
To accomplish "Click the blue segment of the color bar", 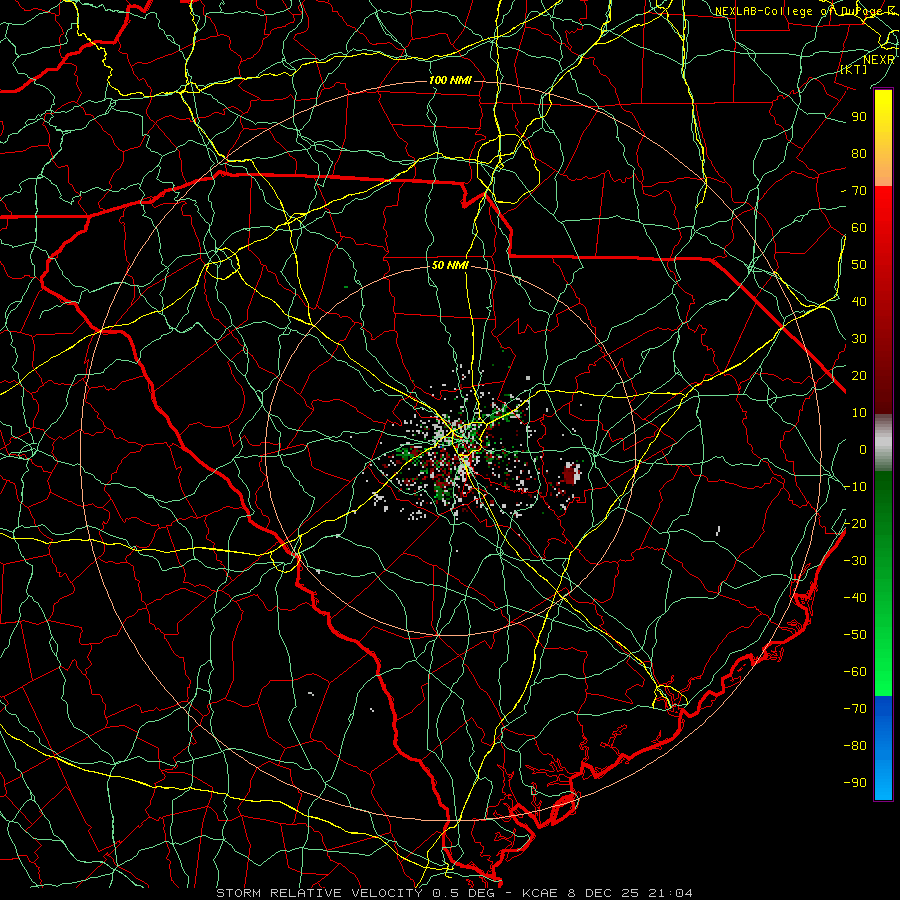I will tap(883, 748).
